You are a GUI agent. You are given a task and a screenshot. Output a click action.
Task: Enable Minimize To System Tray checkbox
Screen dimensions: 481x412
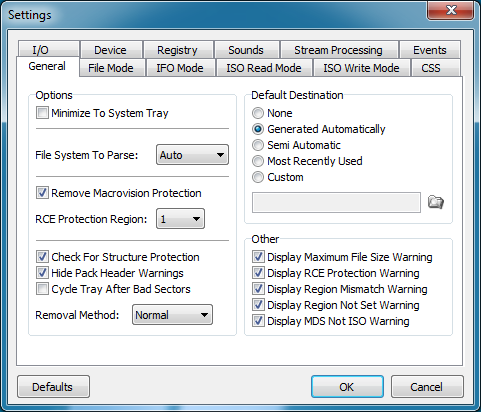coord(42,113)
